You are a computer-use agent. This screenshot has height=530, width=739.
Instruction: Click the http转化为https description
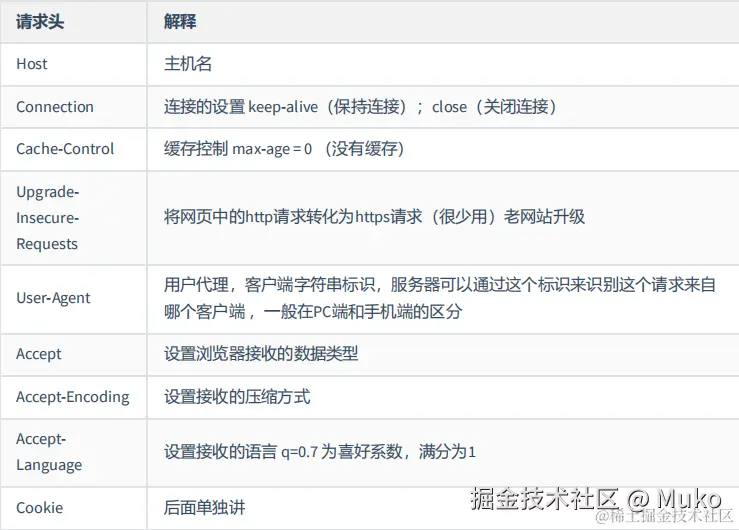[x=374, y=217]
